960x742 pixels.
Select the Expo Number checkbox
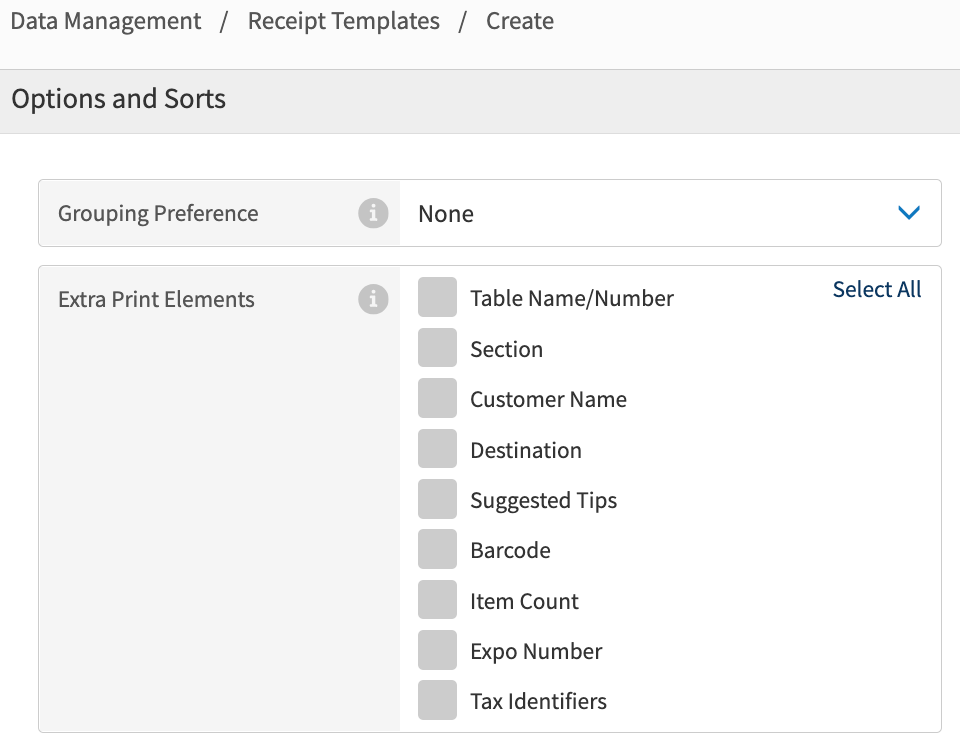[437, 650]
